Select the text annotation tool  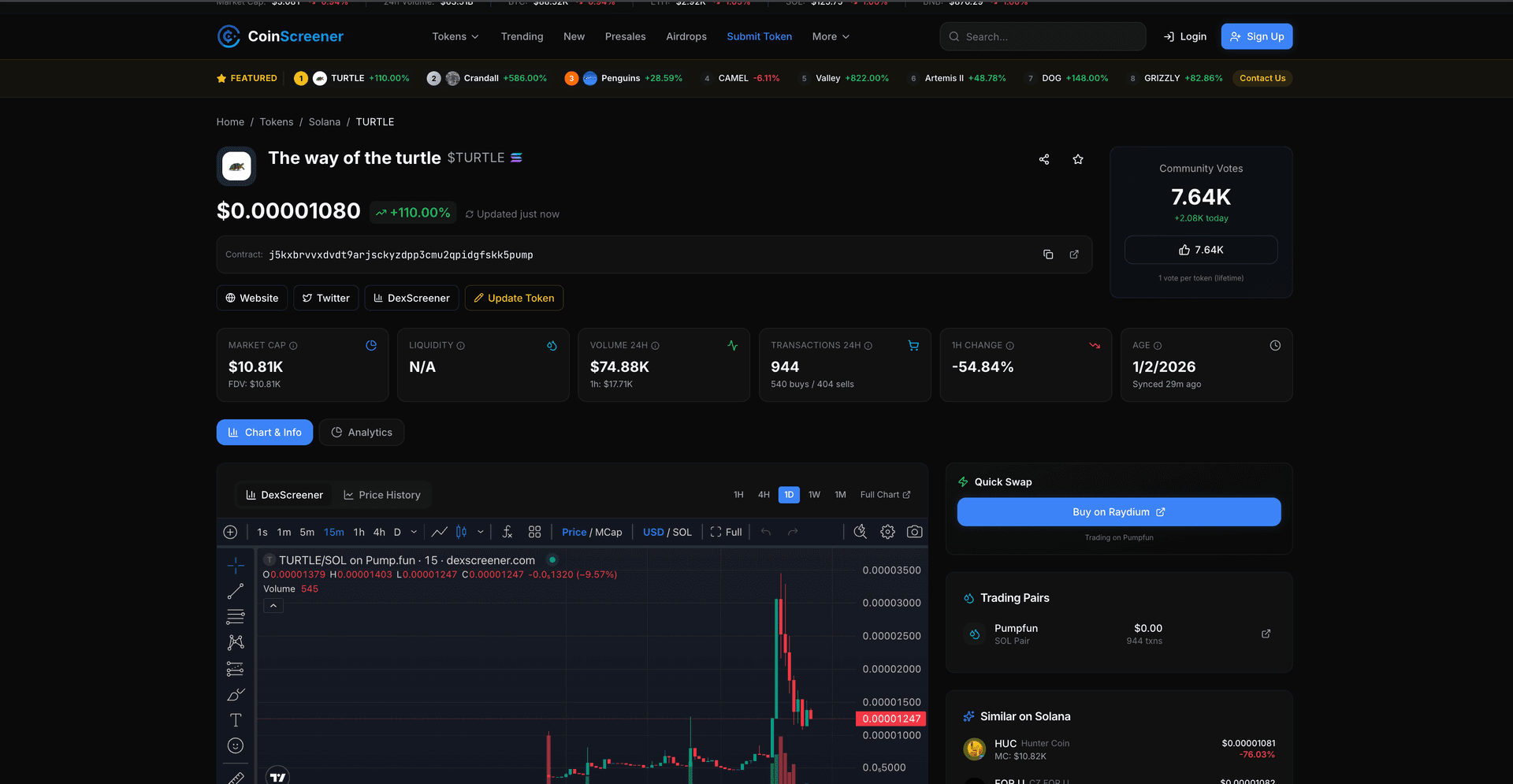[x=236, y=720]
